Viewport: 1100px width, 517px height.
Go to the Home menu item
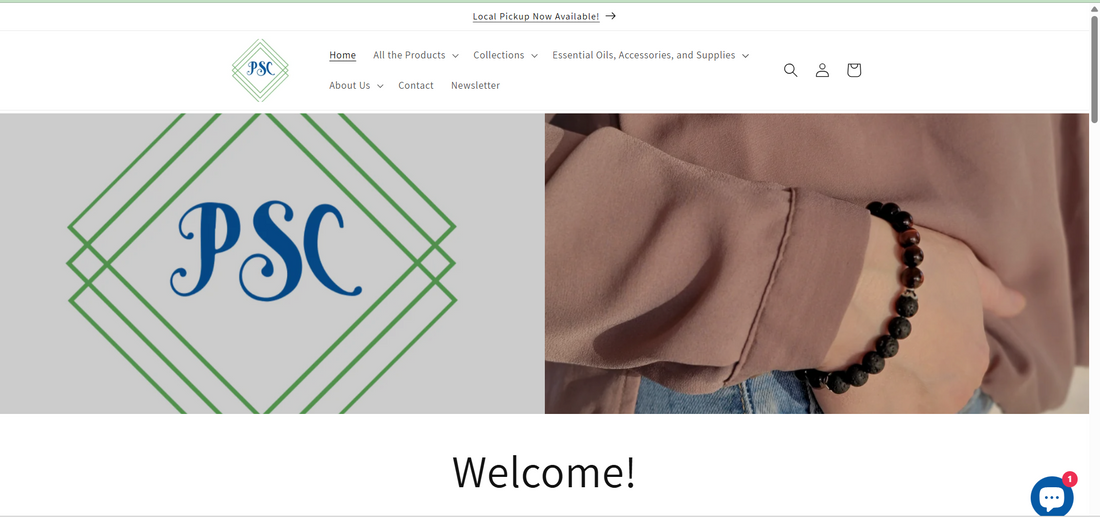coord(342,55)
